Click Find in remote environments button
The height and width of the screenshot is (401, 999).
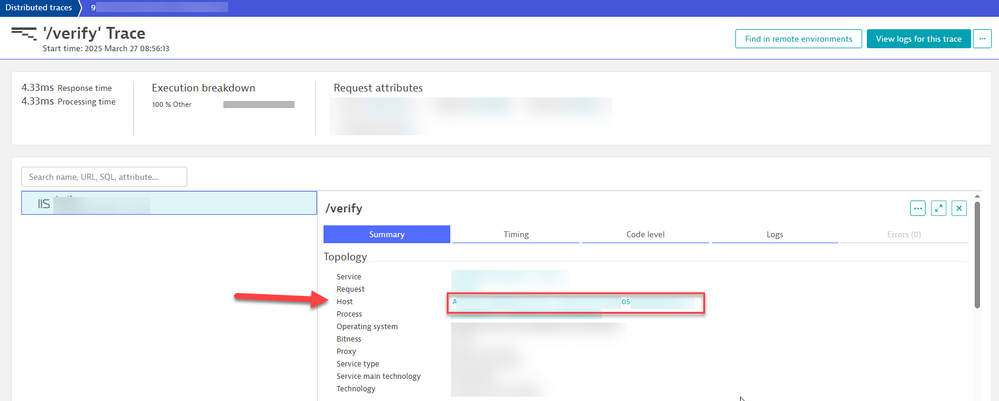coord(797,39)
